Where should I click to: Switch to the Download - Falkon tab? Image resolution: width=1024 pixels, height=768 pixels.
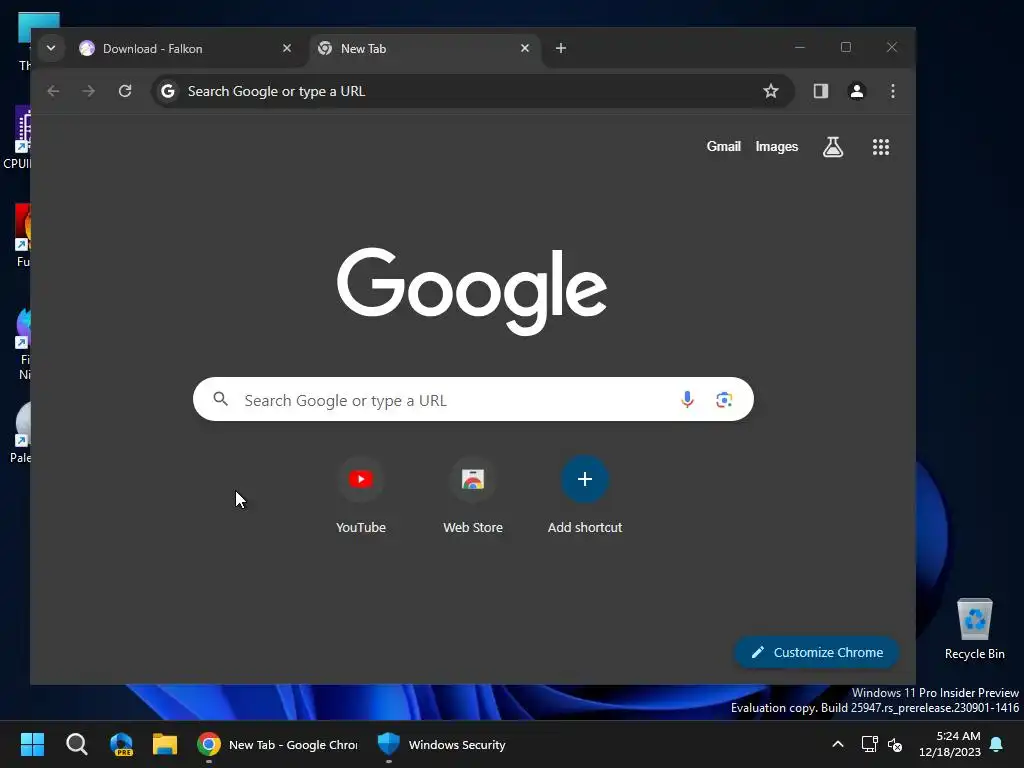coord(185,48)
